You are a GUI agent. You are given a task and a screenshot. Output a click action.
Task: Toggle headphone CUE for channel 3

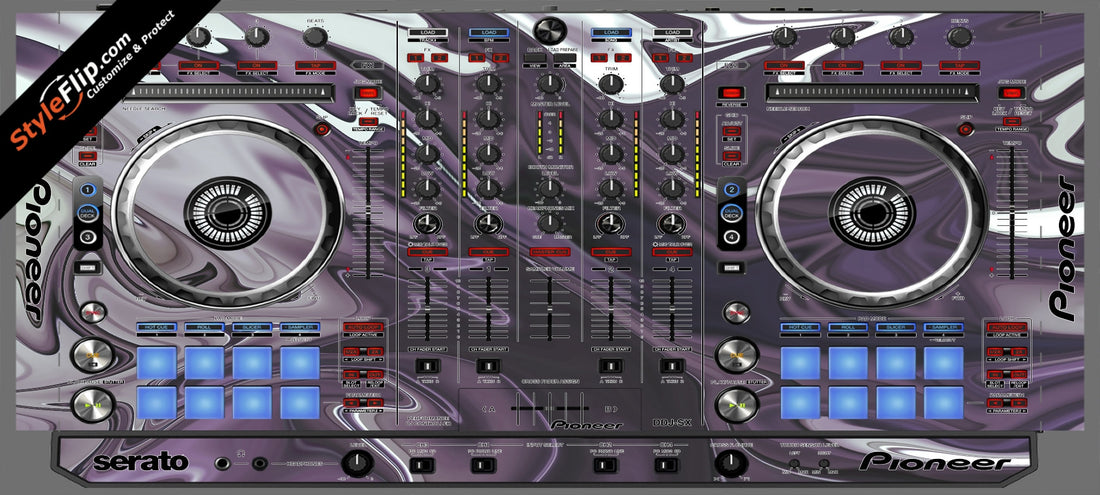coord(427,252)
